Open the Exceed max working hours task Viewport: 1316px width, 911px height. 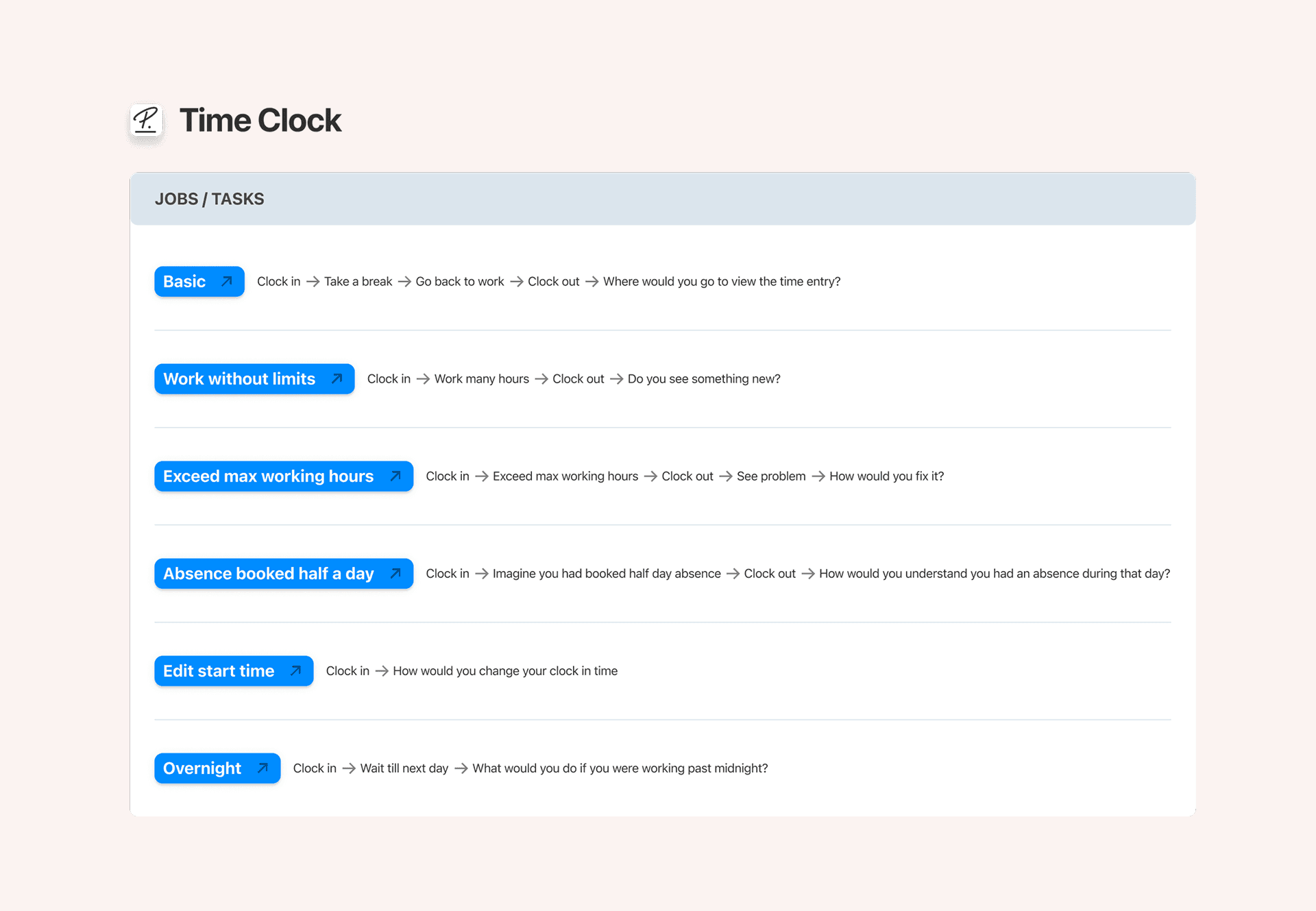point(268,476)
